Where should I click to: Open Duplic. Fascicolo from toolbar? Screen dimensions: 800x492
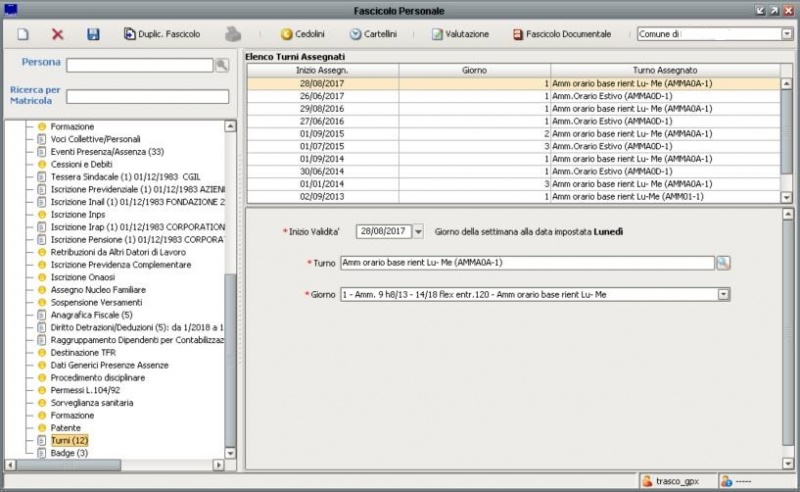coord(162,34)
